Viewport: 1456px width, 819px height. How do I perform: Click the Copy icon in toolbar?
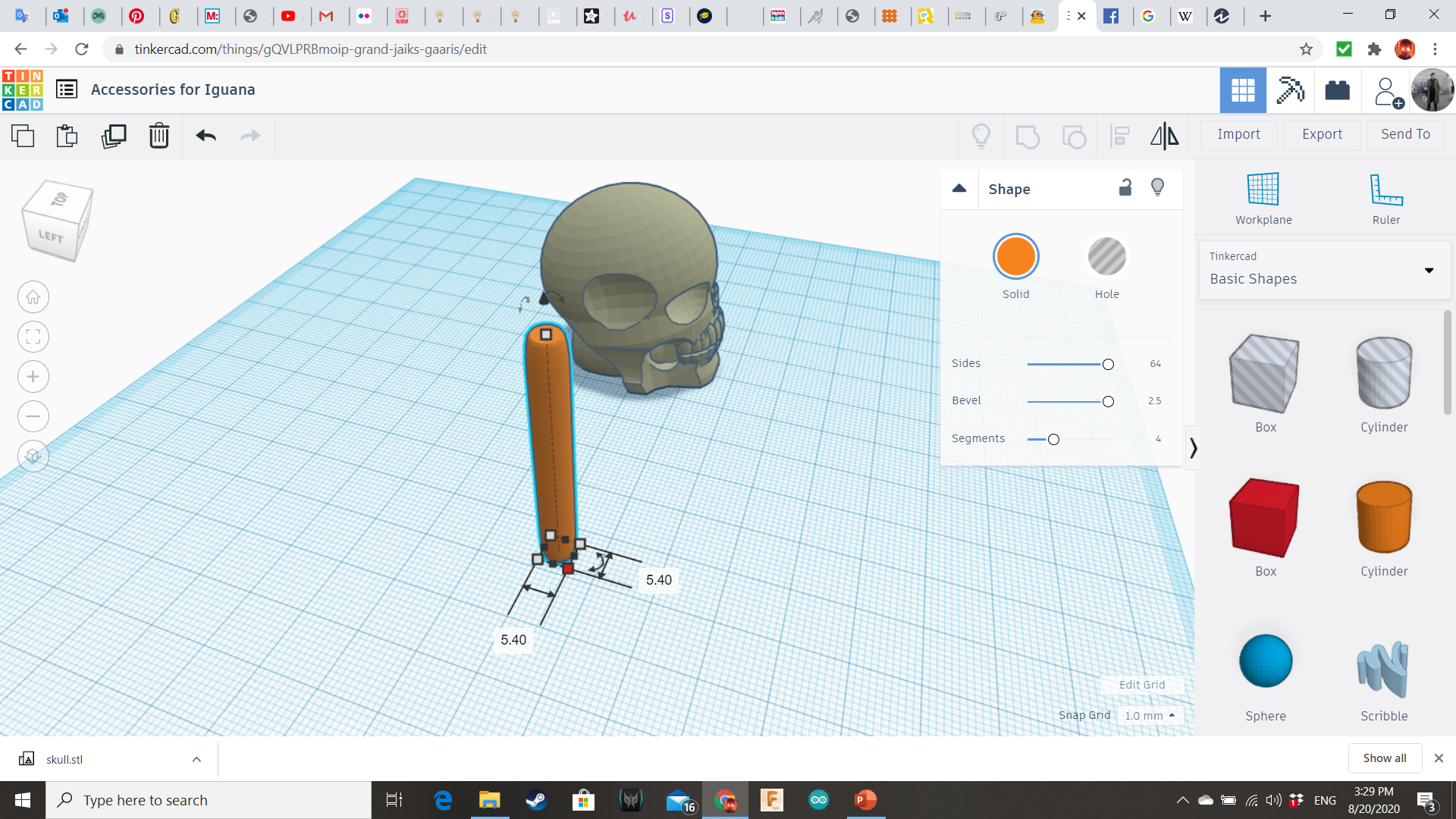pyautogui.click(x=23, y=136)
